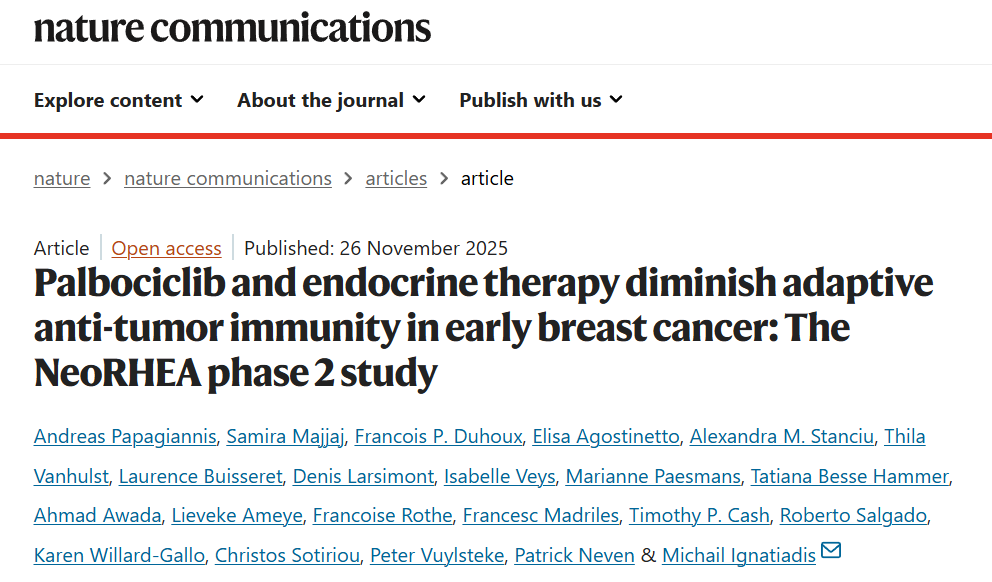This screenshot has width=992, height=582.
Task: Open the About the journal dropdown
Action: 331,100
